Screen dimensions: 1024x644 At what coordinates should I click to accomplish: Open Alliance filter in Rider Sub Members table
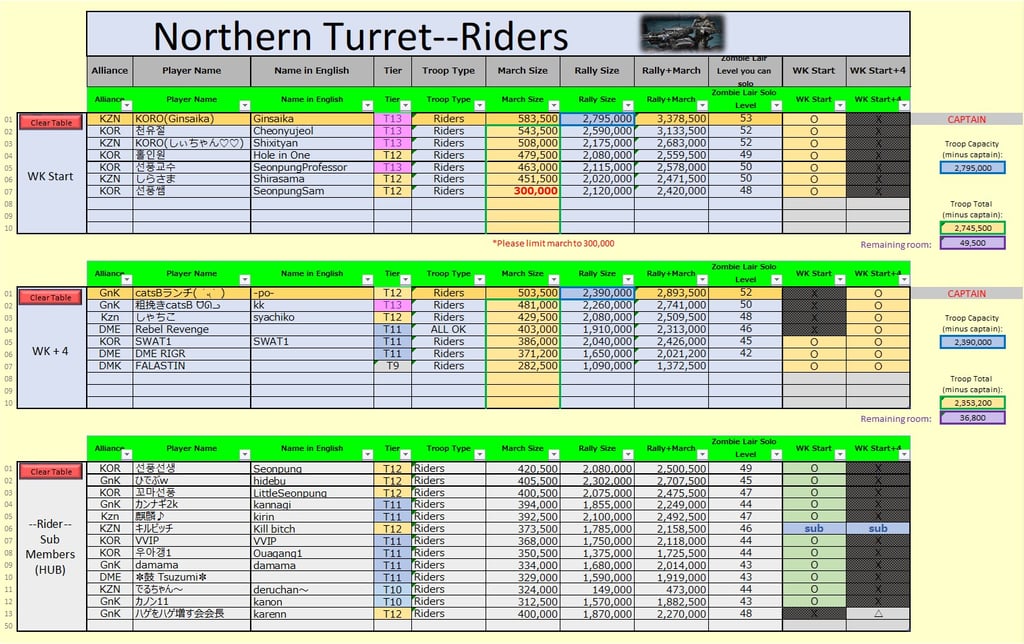[127, 455]
